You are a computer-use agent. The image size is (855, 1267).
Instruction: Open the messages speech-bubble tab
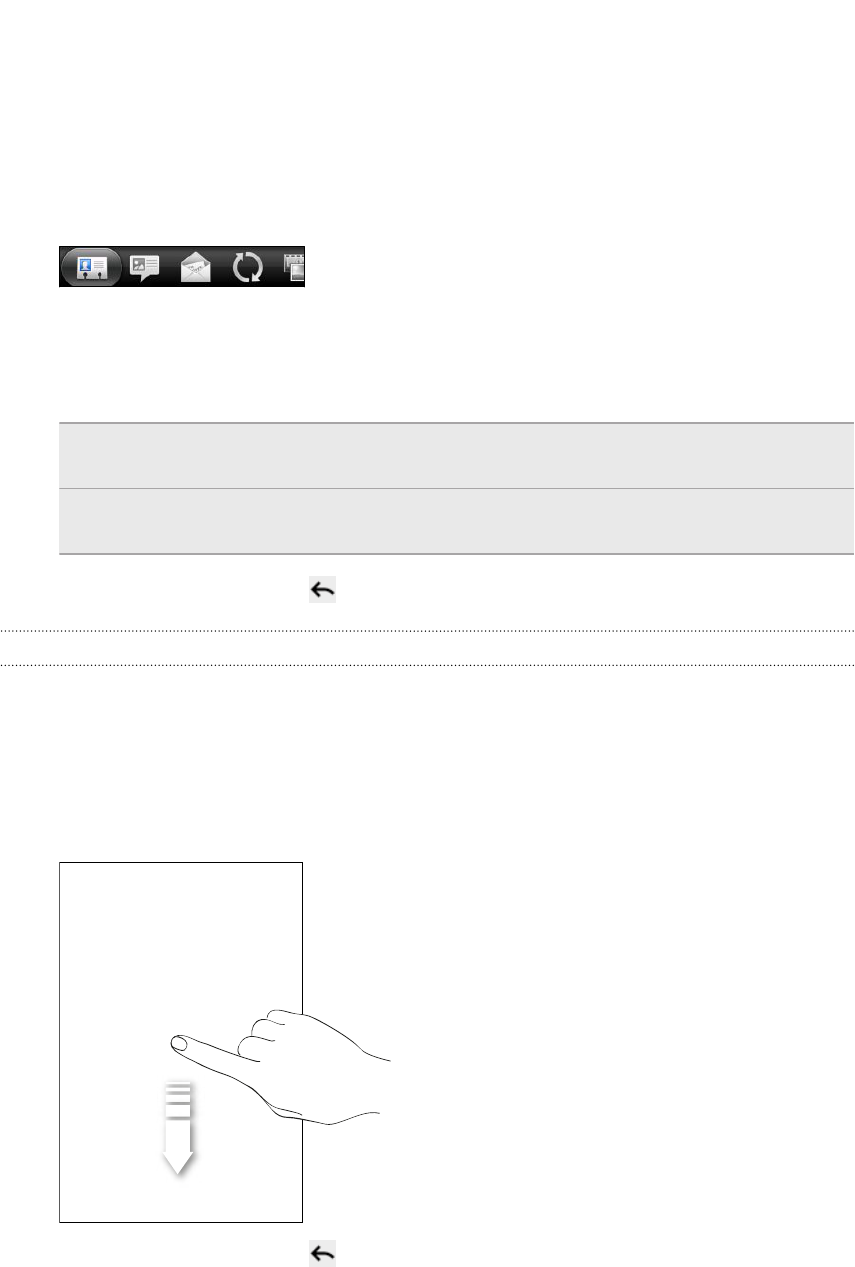pyautogui.click(x=145, y=268)
